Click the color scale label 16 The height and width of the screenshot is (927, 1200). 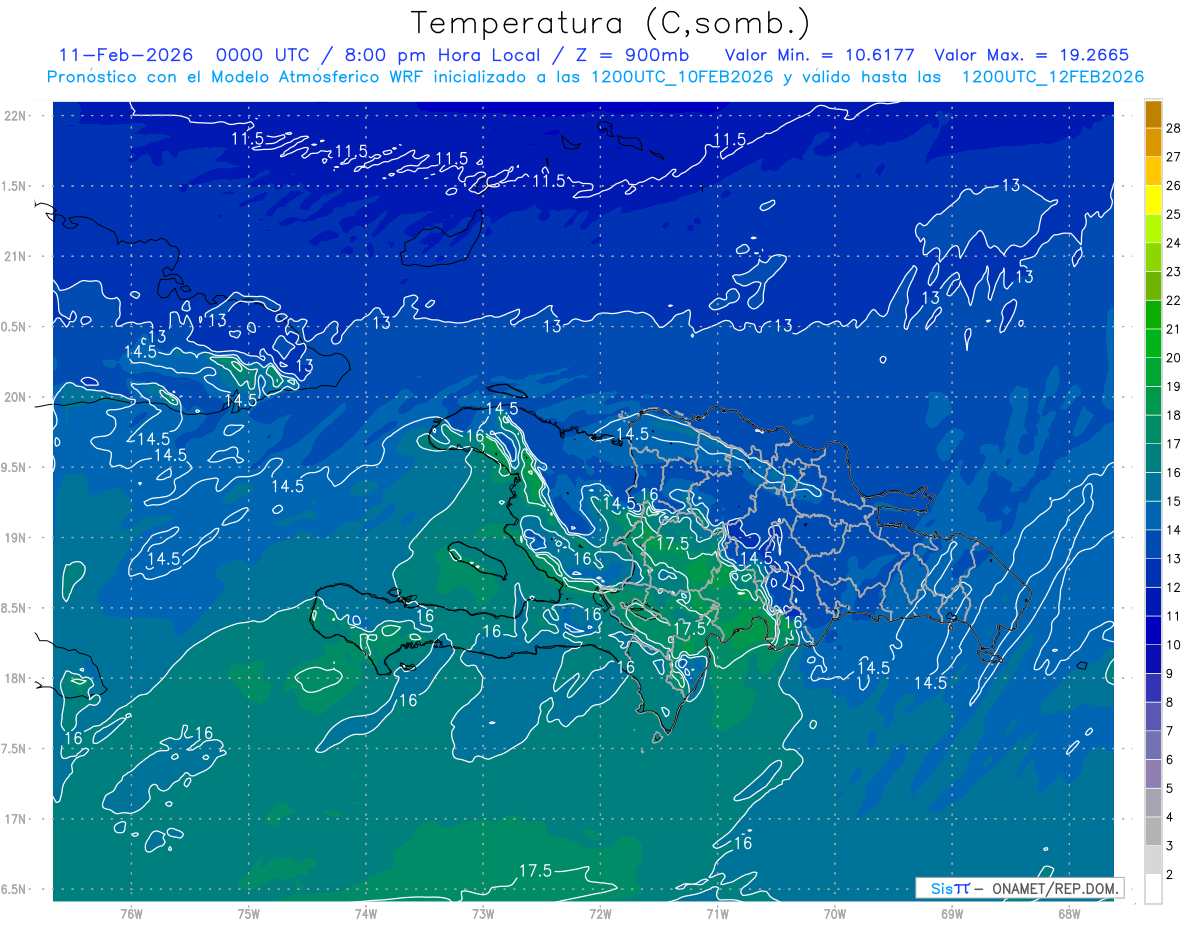click(1173, 472)
